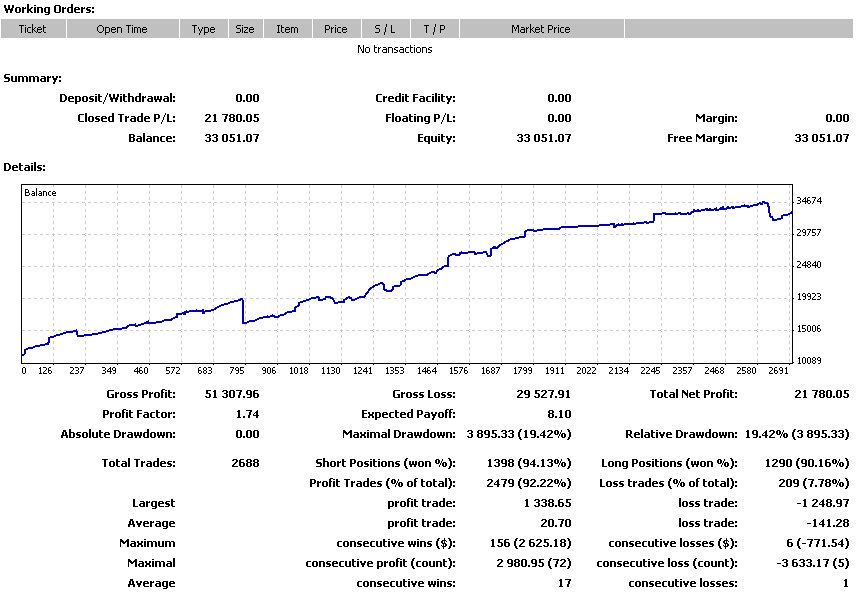Click the Absolute Drawdown label
Screen dimensions: 865x594
point(118,434)
